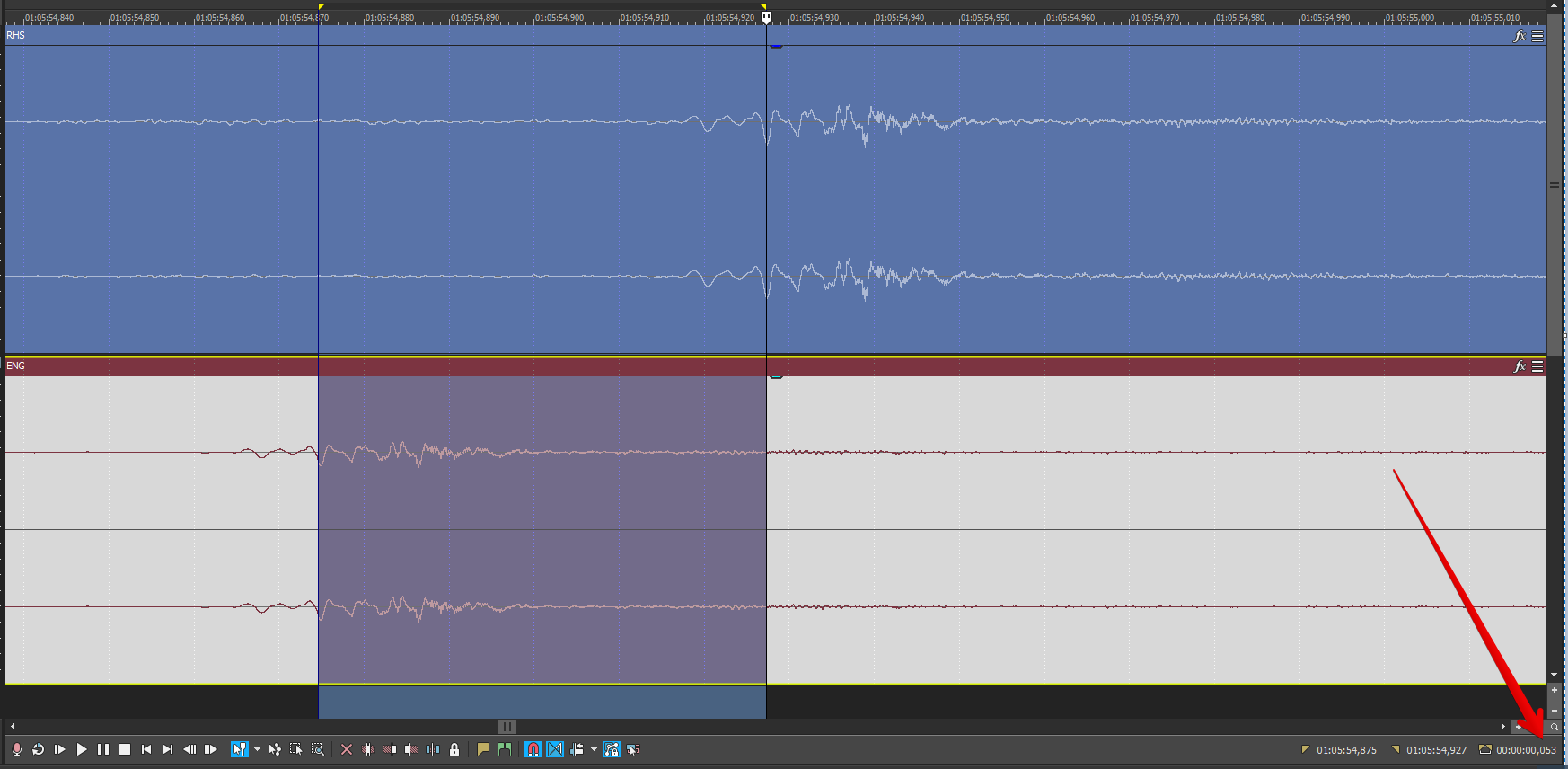Click the horizontal timeline scrollbar thumb
Screen dimensions: 1568x769
(507, 727)
